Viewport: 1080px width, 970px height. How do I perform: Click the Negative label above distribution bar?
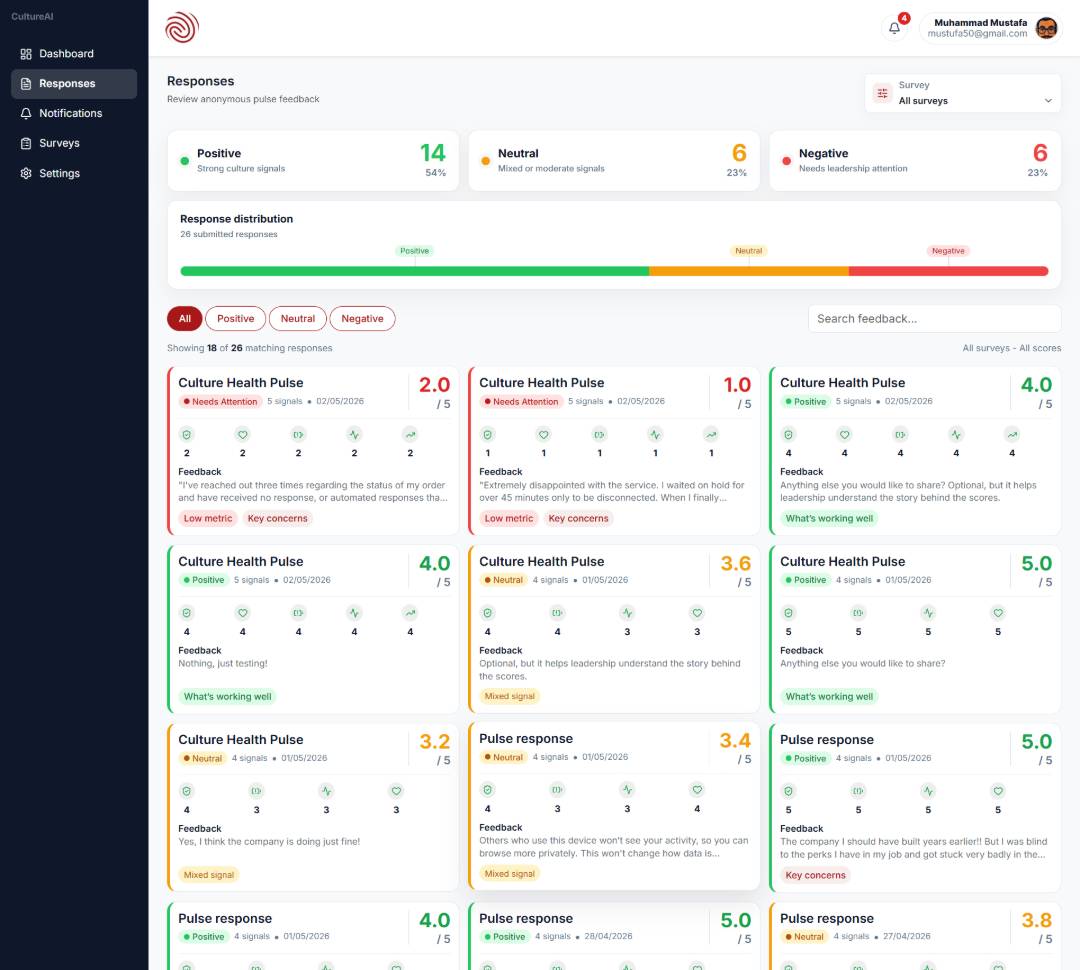pyautogui.click(x=948, y=251)
